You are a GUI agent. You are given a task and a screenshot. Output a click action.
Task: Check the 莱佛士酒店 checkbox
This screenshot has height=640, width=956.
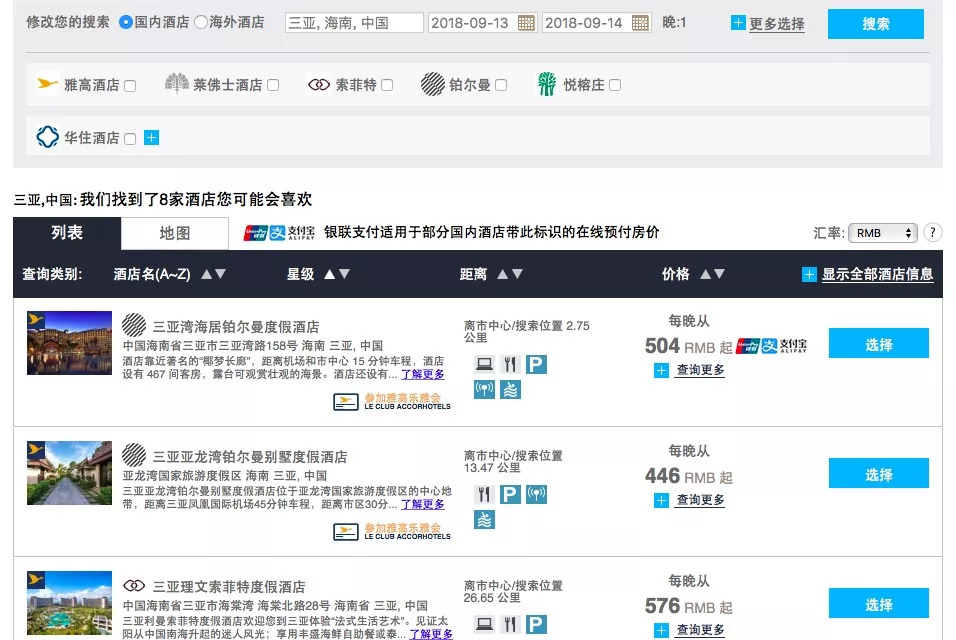(x=273, y=85)
